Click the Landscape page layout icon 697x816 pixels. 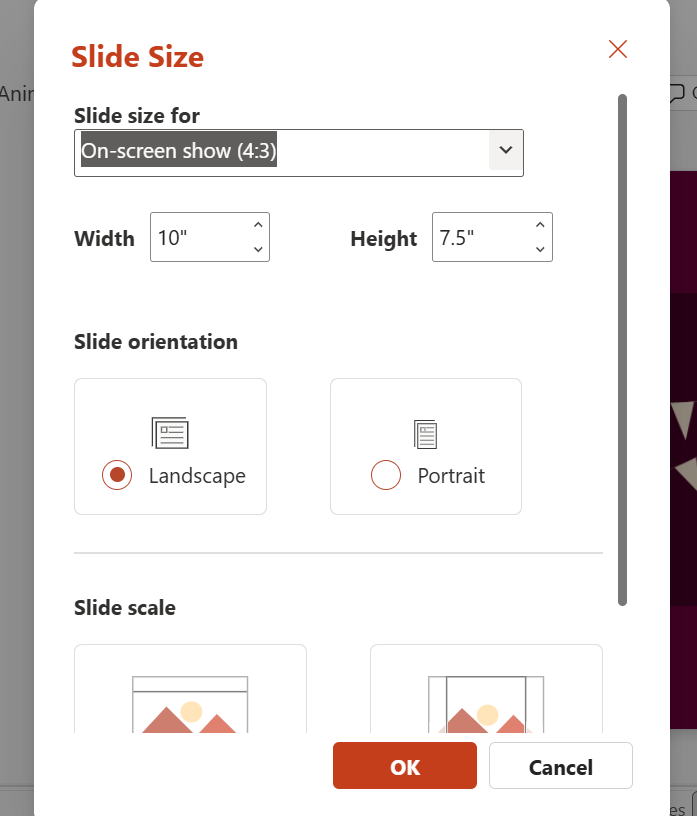(x=170, y=433)
